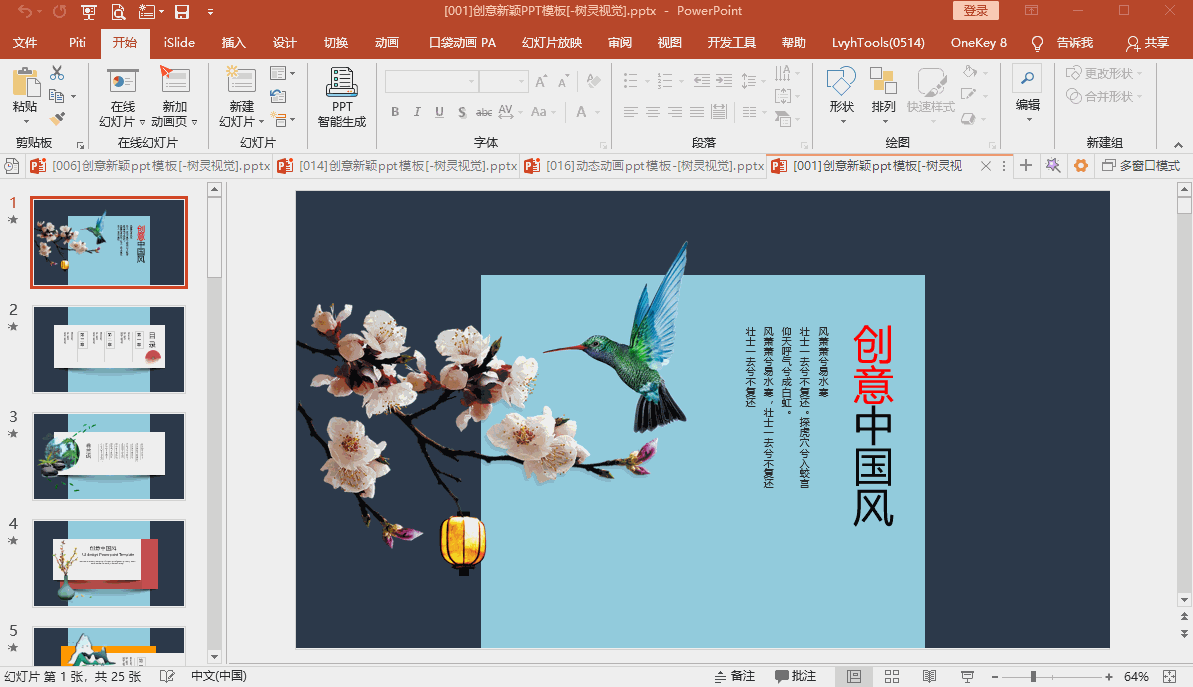The height and width of the screenshot is (687, 1193).
Task: Click the zoom in plus button
Action: coord(1109,676)
